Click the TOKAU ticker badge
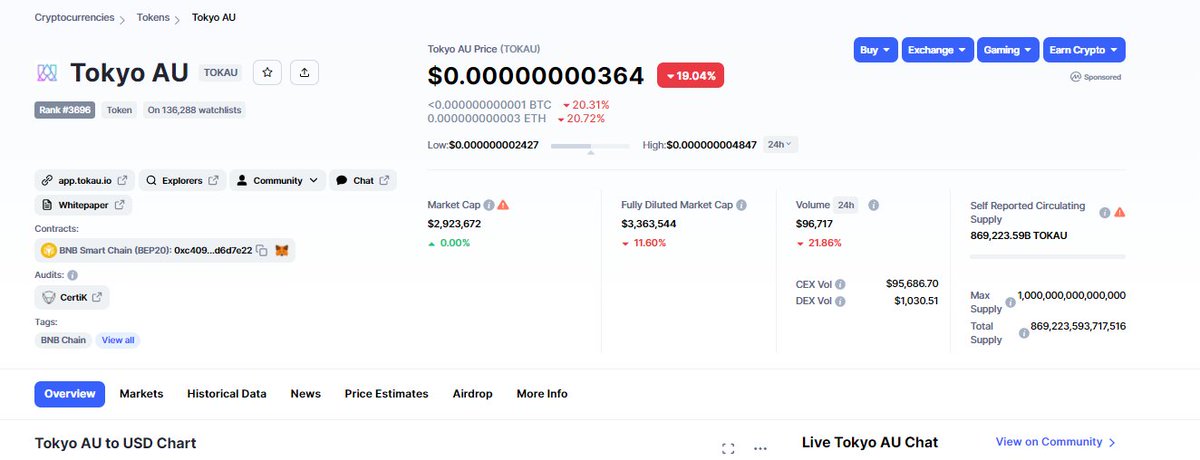The image size is (1200, 460). (220, 73)
